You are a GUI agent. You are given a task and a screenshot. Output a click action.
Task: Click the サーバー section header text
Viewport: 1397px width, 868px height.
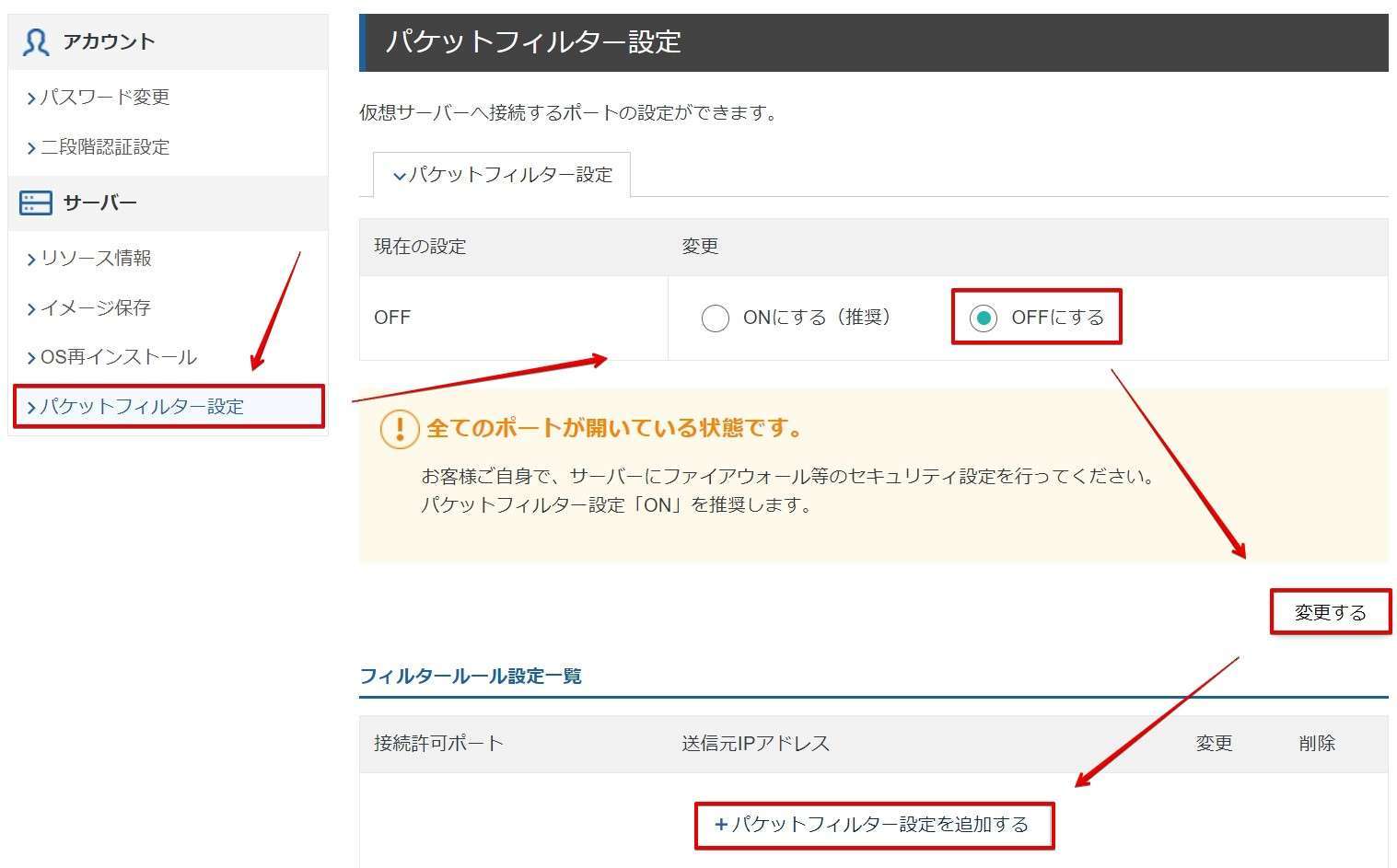click(x=99, y=203)
